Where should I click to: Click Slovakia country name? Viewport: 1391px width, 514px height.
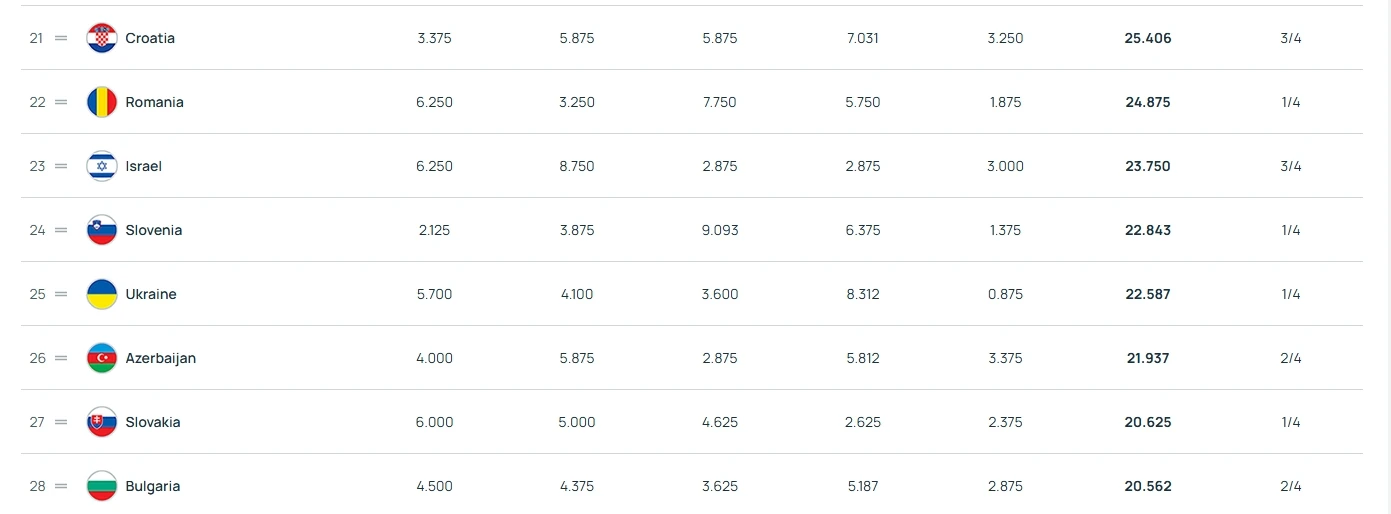coord(153,422)
